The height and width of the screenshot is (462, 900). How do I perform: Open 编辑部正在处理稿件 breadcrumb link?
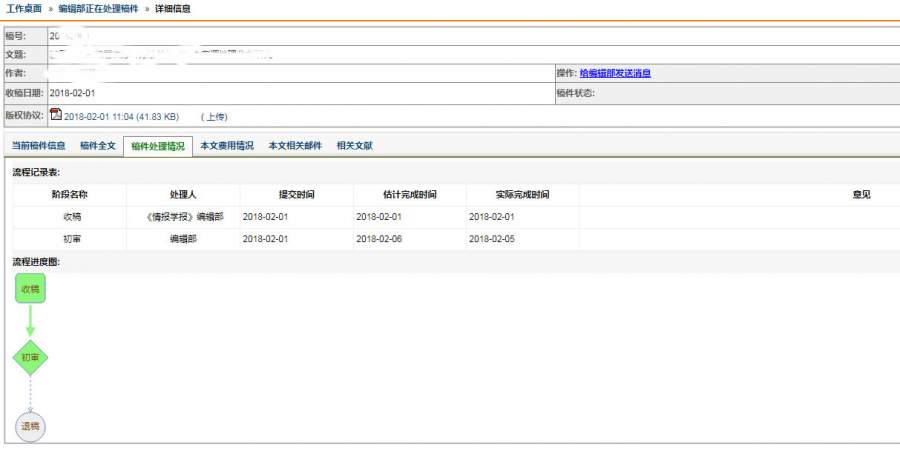[98, 9]
